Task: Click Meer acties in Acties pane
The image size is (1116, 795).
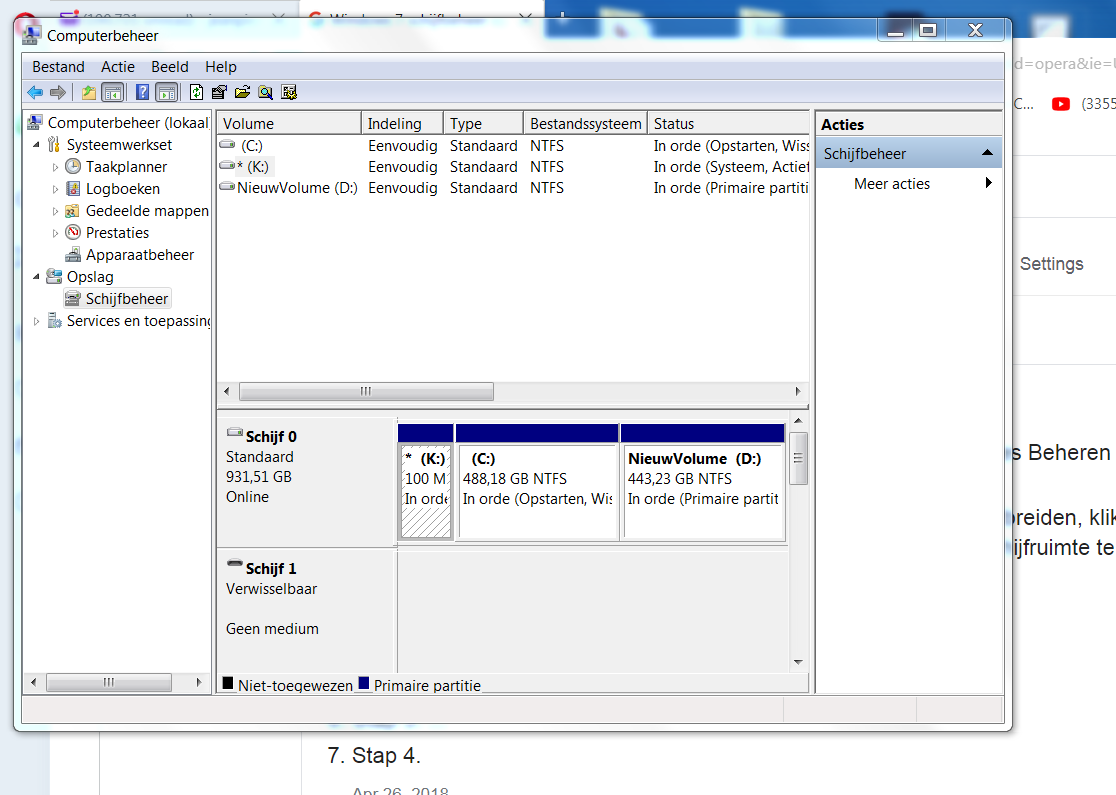Action: click(x=892, y=184)
